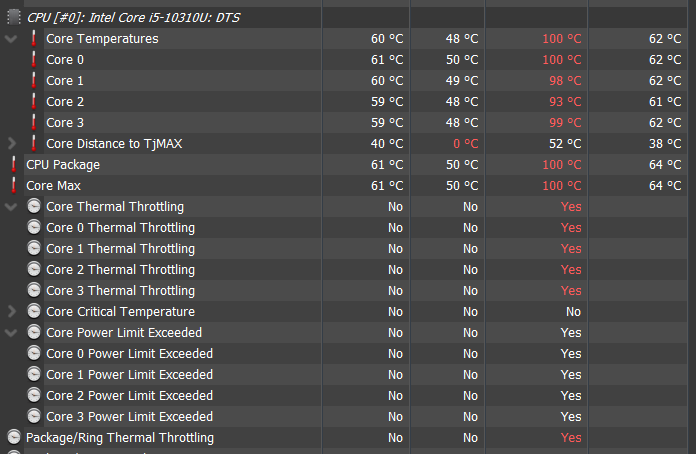
Task: Click the clock icon for Core Power Limit Exceeded
Action: [x=34, y=332]
